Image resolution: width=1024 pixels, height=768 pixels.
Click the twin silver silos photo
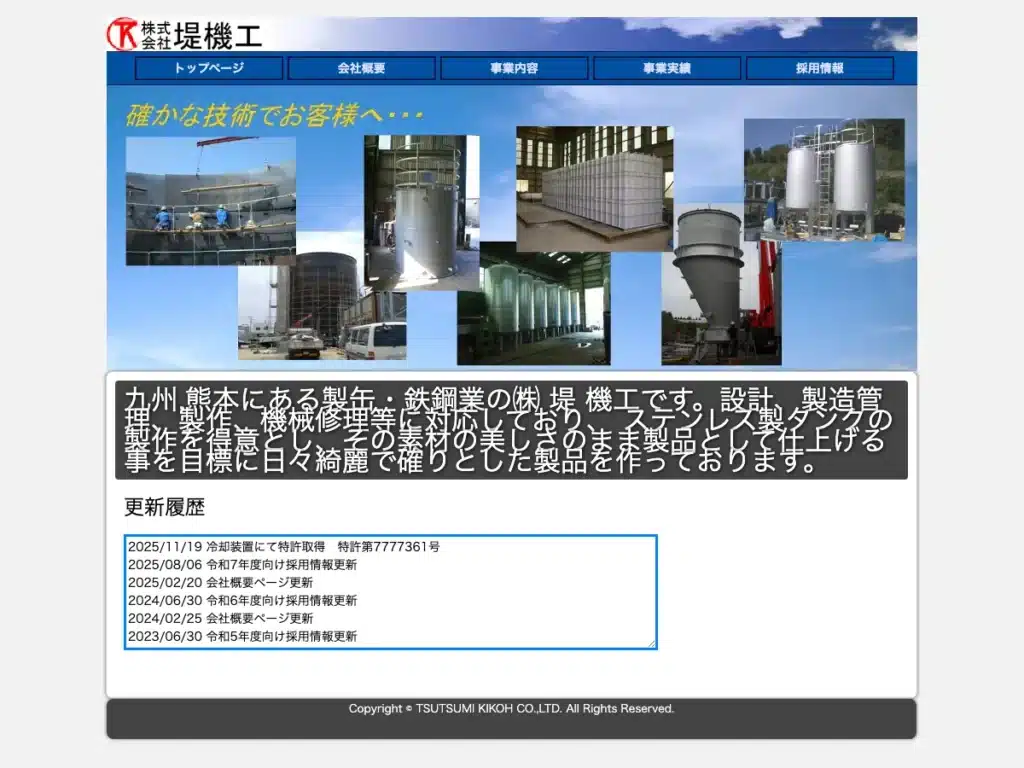(824, 180)
